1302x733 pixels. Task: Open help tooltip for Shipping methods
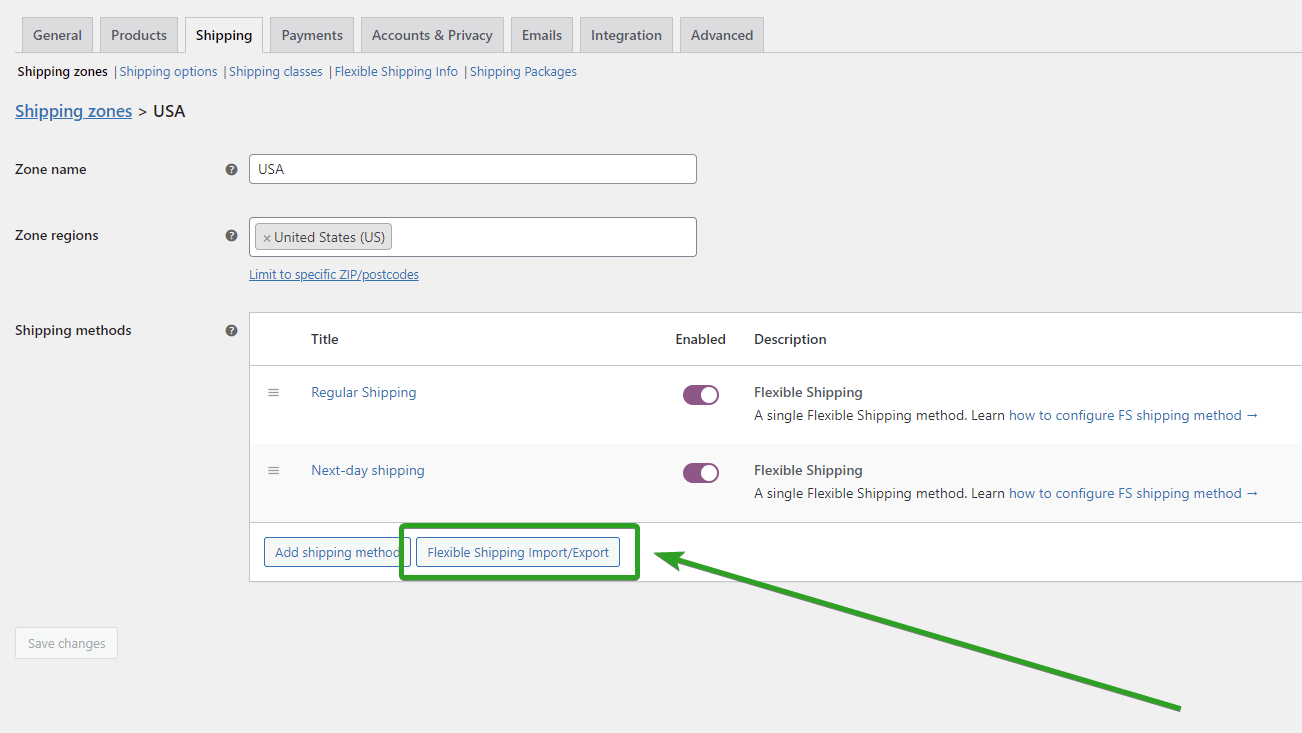pos(232,330)
